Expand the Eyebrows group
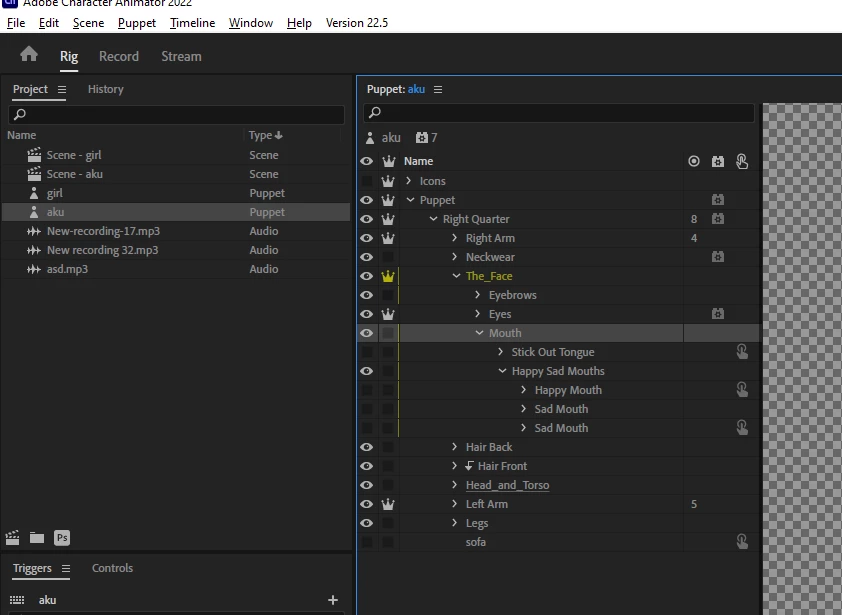 pos(477,294)
